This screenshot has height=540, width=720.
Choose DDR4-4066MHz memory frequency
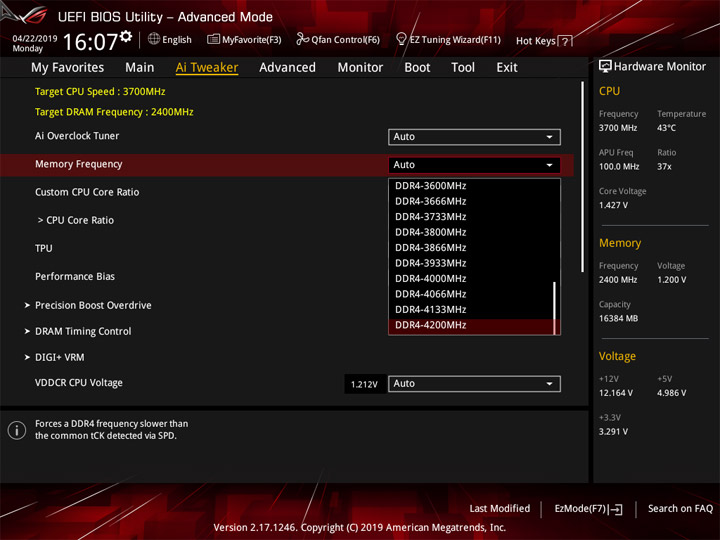click(x=471, y=294)
